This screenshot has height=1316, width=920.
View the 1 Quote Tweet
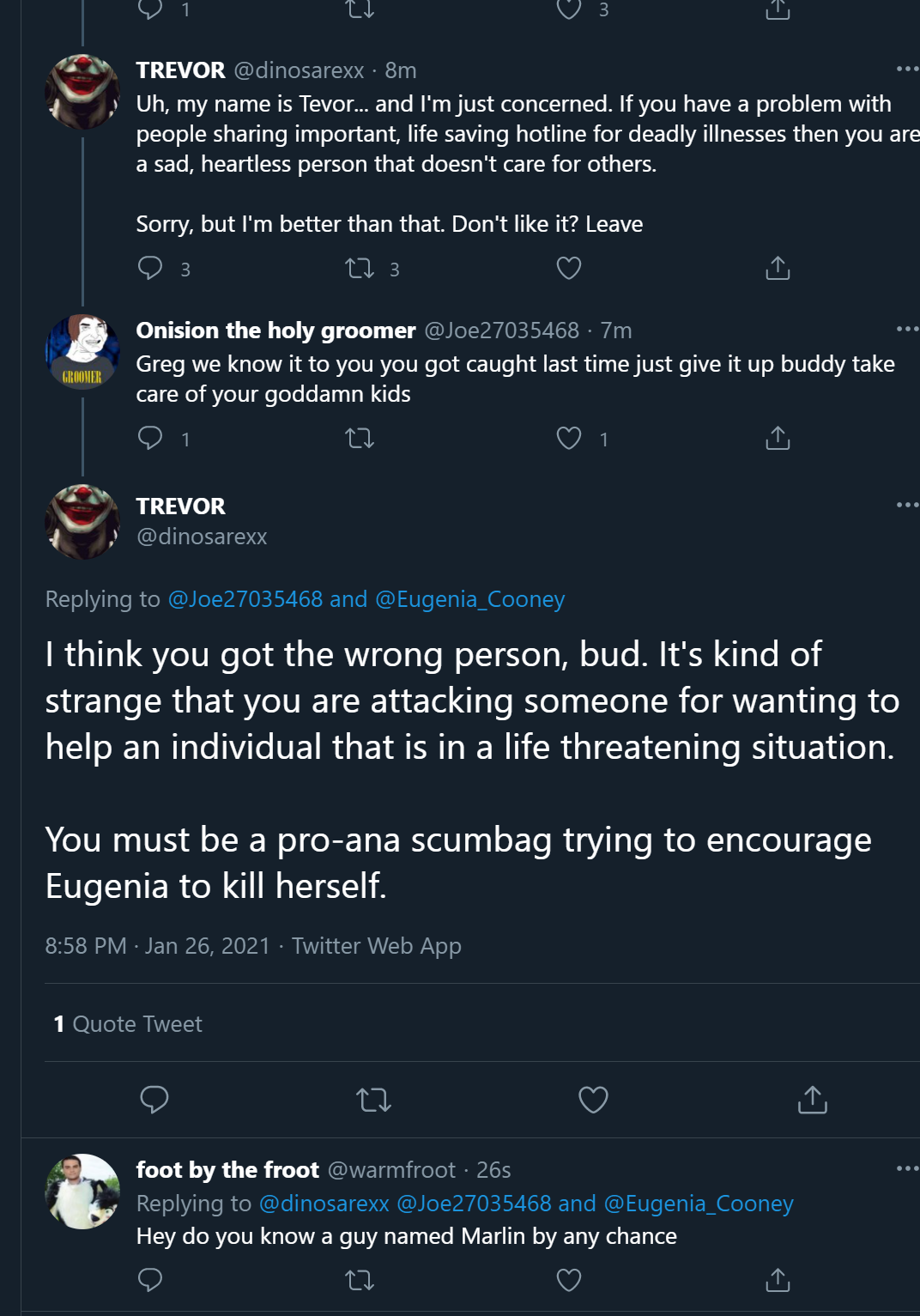tap(128, 1023)
